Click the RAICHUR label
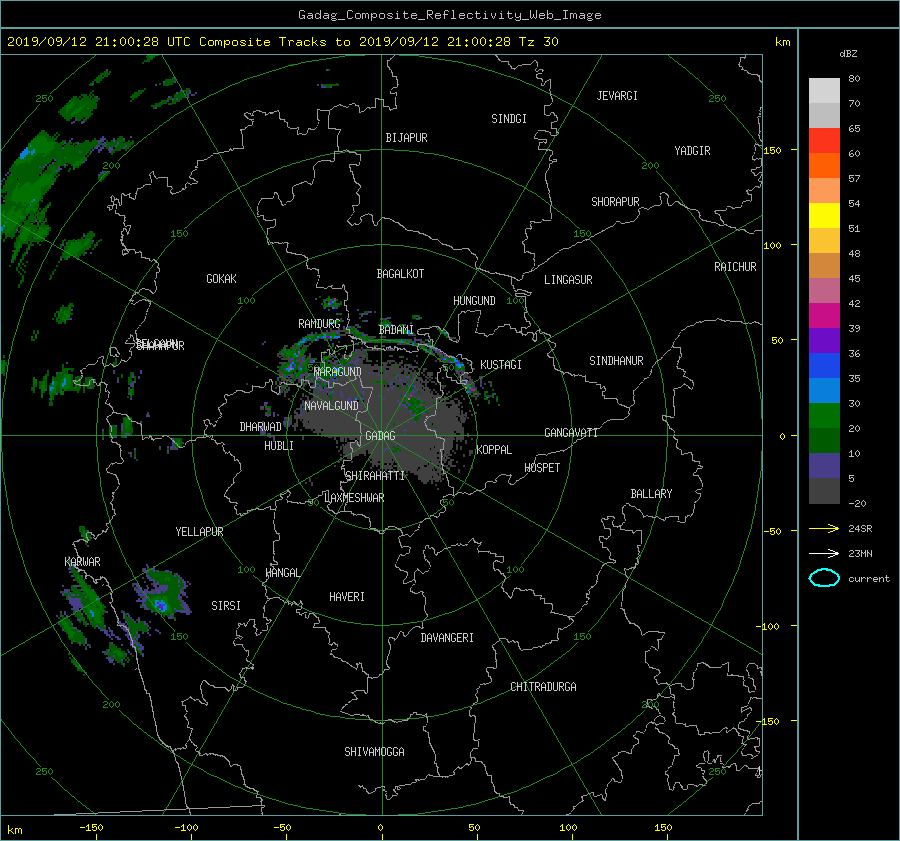This screenshot has height=841, width=900. click(x=735, y=267)
